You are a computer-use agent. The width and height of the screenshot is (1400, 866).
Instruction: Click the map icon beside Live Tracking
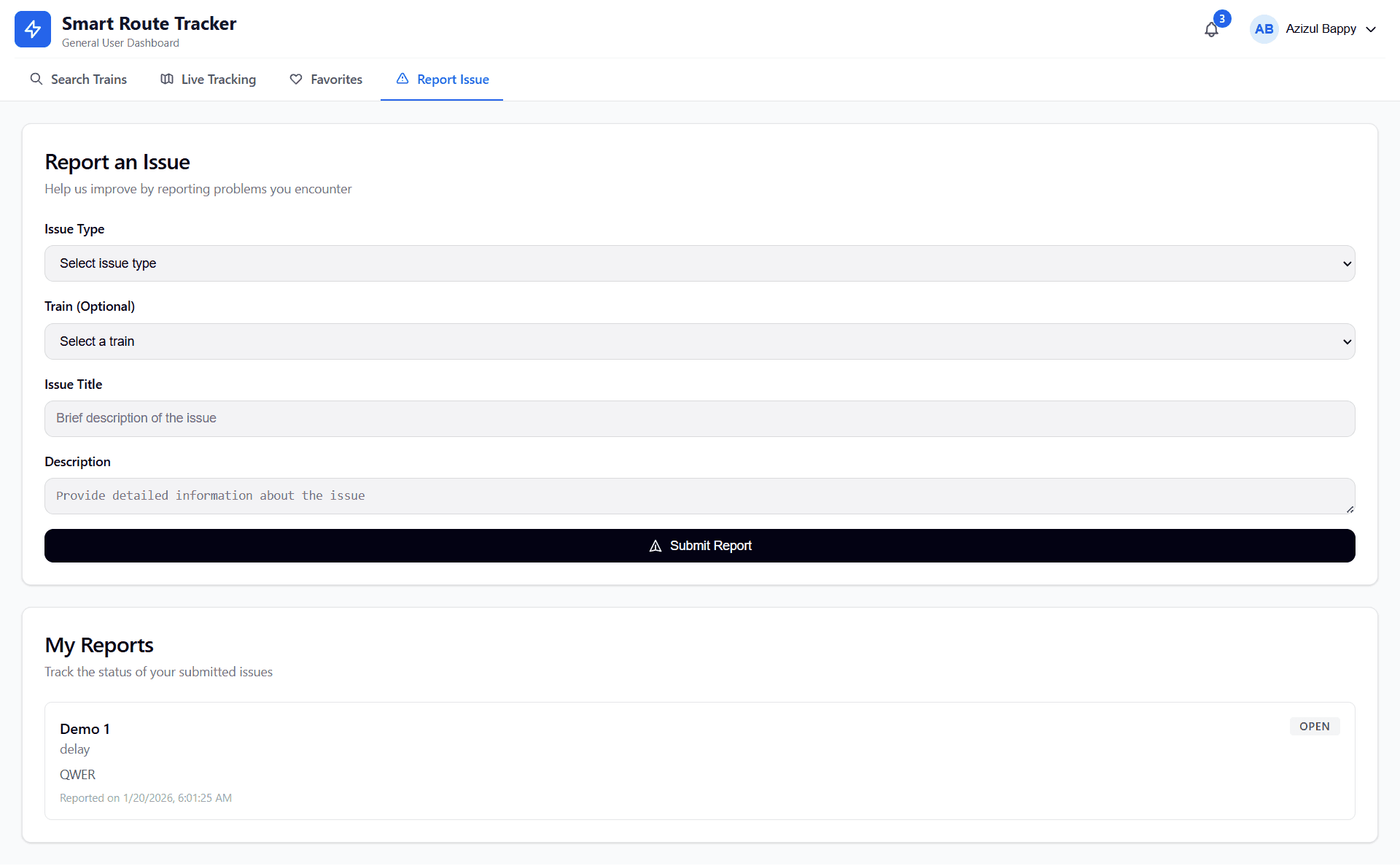(167, 79)
